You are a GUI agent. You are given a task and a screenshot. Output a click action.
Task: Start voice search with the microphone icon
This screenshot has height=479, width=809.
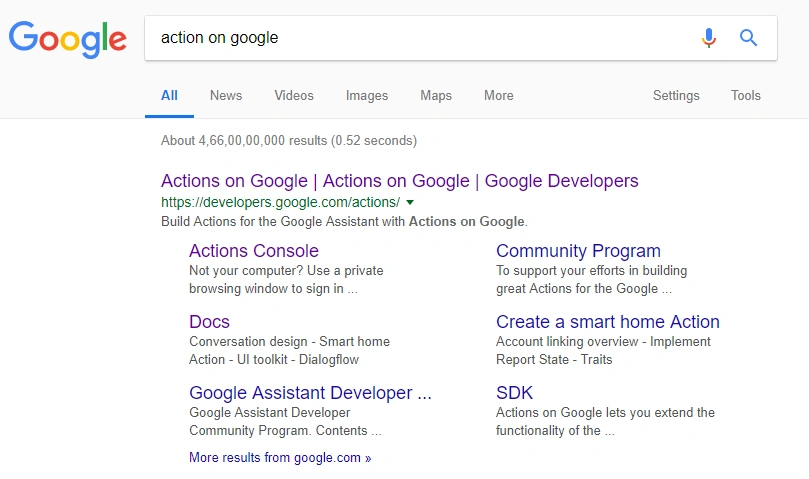709,38
